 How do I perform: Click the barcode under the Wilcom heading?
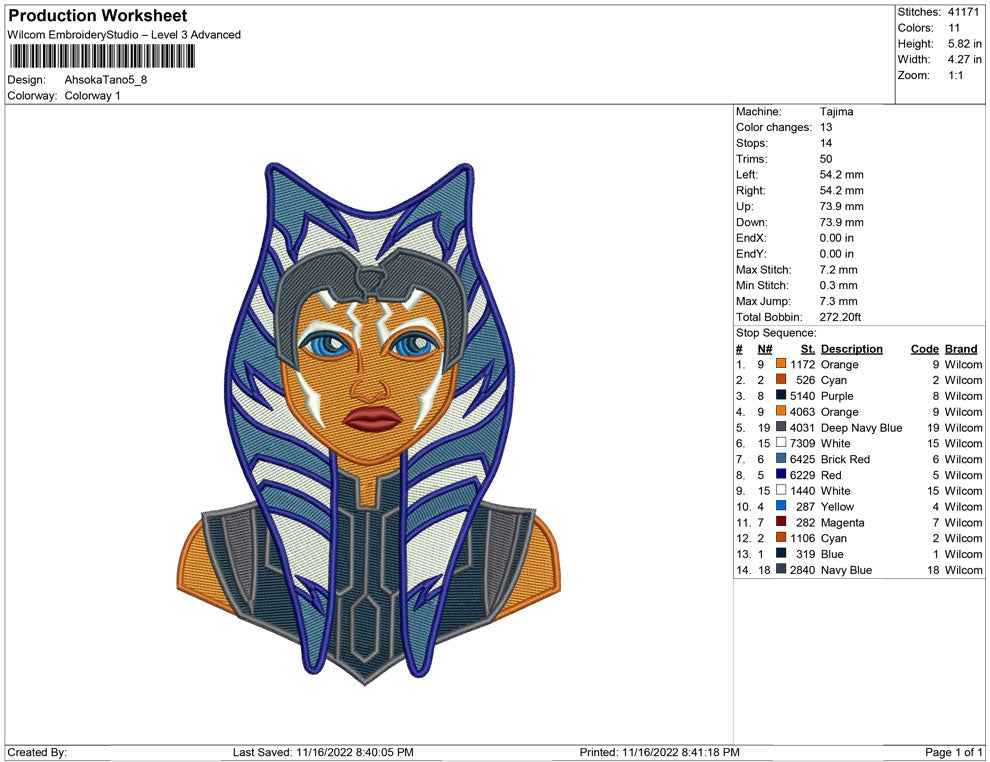tap(102, 56)
